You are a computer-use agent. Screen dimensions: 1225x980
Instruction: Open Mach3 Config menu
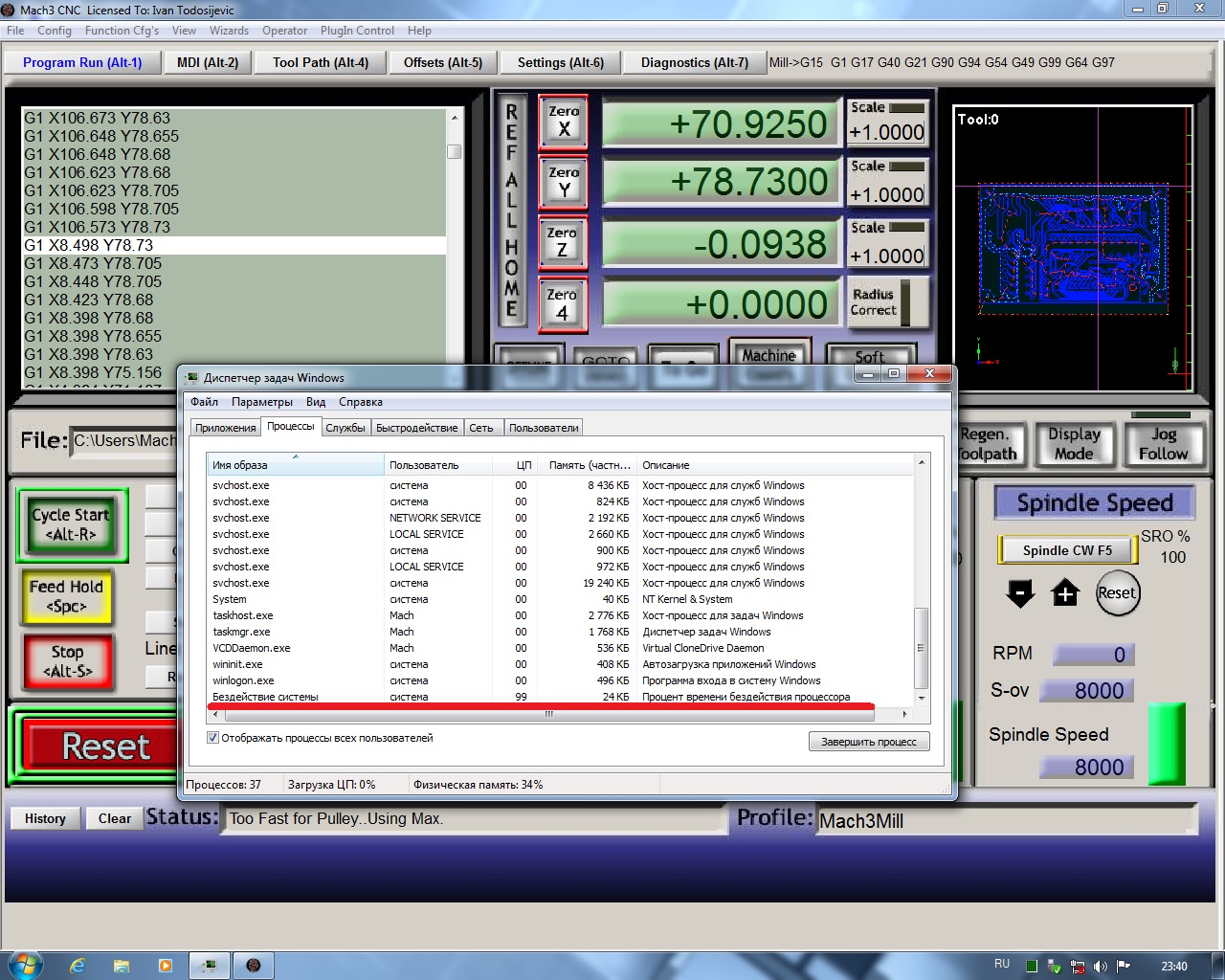click(x=55, y=31)
